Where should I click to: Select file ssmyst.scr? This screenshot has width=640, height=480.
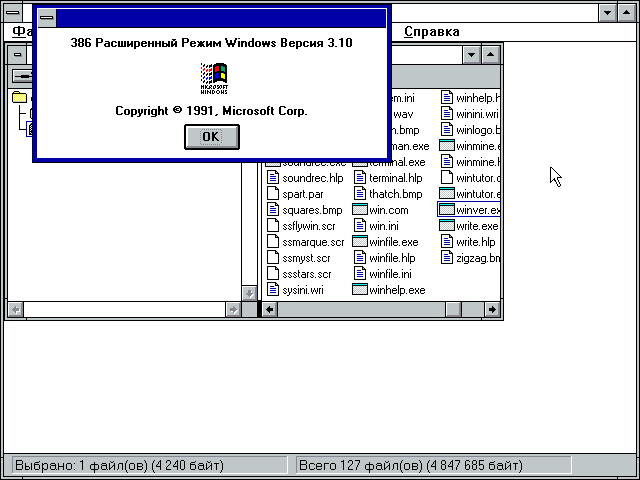[x=299, y=258]
